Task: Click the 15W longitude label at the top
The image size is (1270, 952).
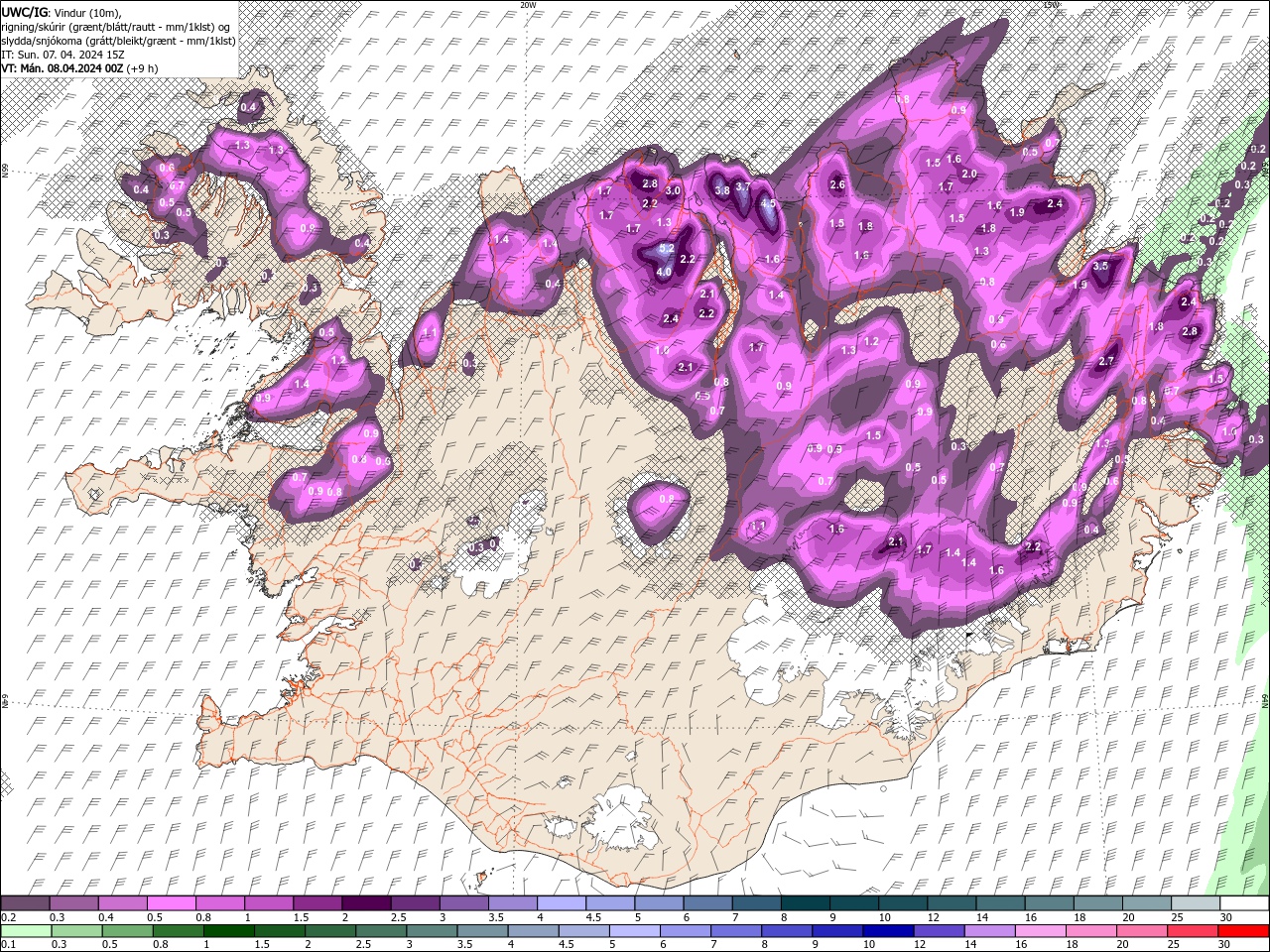Action: [x=1051, y=5]
